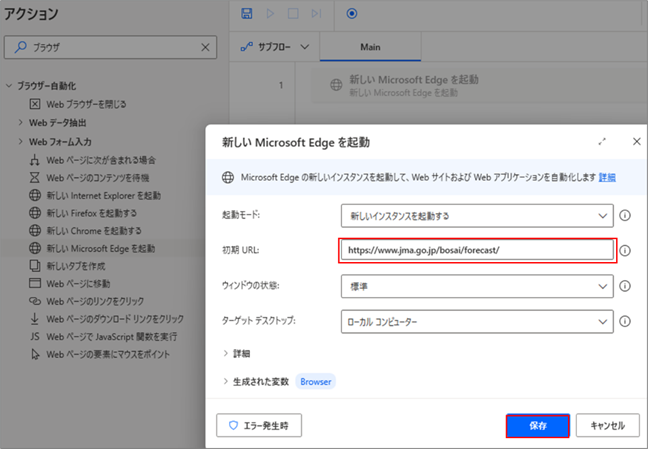Click info icon beside ターゲット デスクトップ
The image size is (648, 449).
coord(625,321)
